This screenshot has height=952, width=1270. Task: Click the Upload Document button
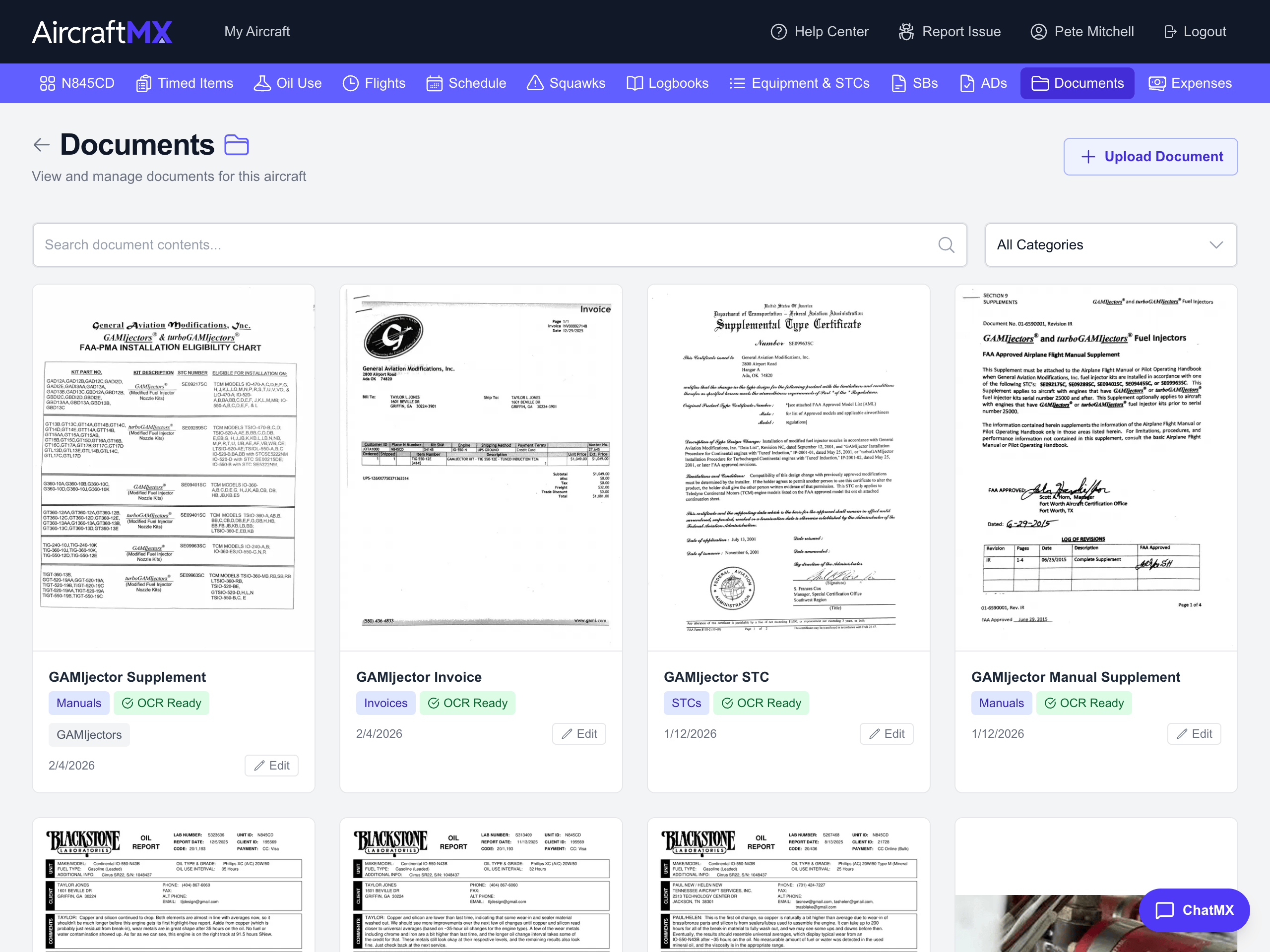[1150, 157]
